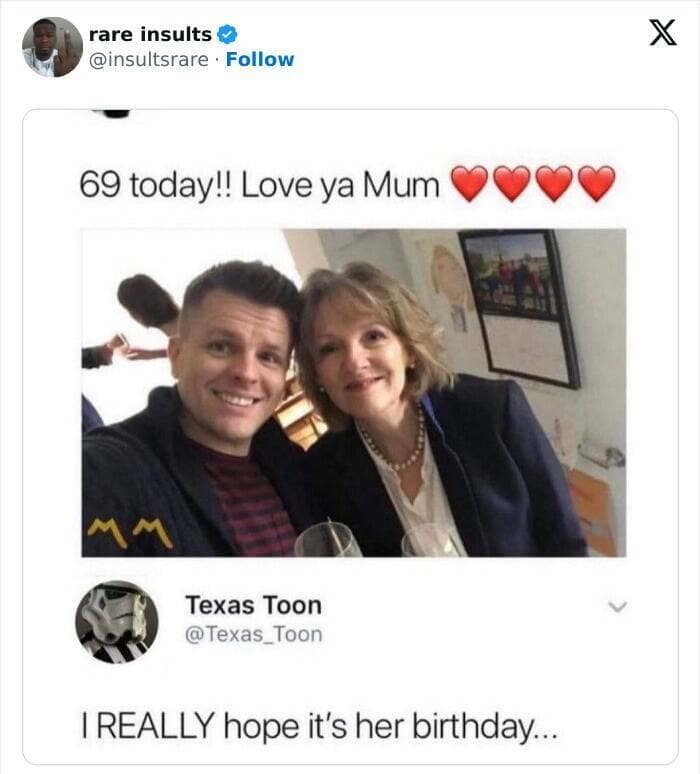Open the "rare insults" display name
700x774 pixels.
(150, 35)
